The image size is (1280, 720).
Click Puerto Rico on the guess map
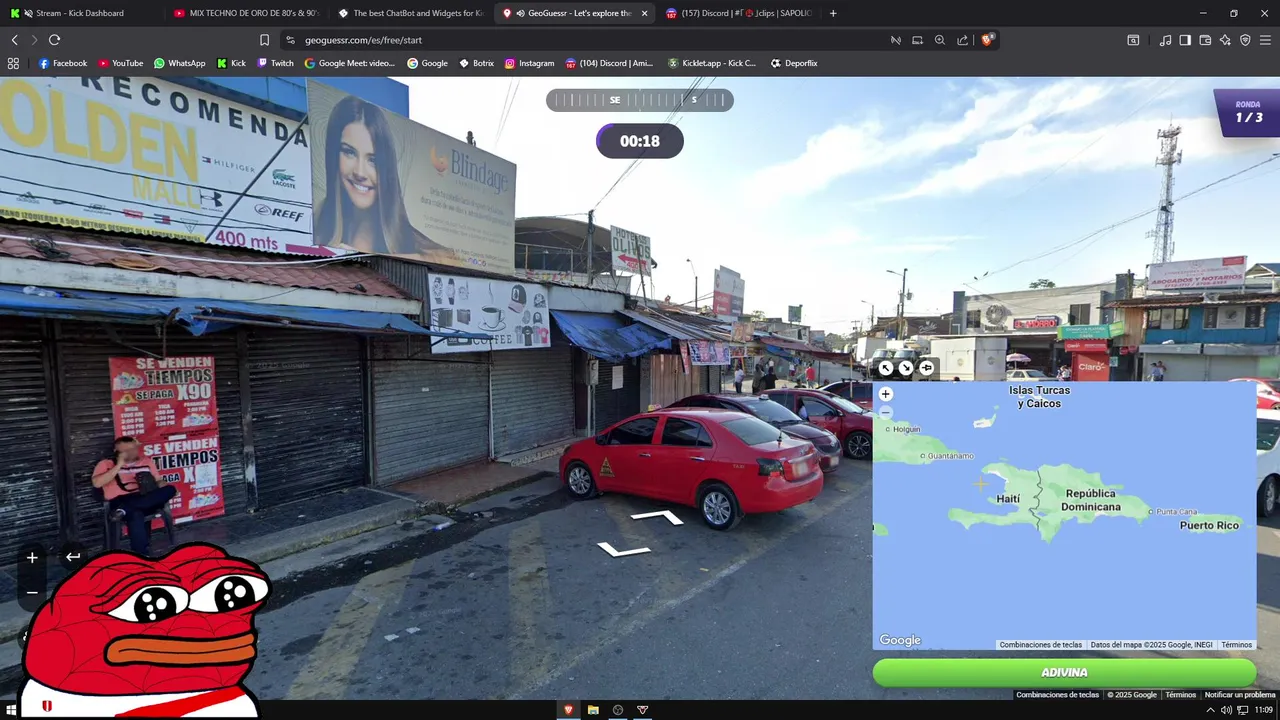(1209, 525)
